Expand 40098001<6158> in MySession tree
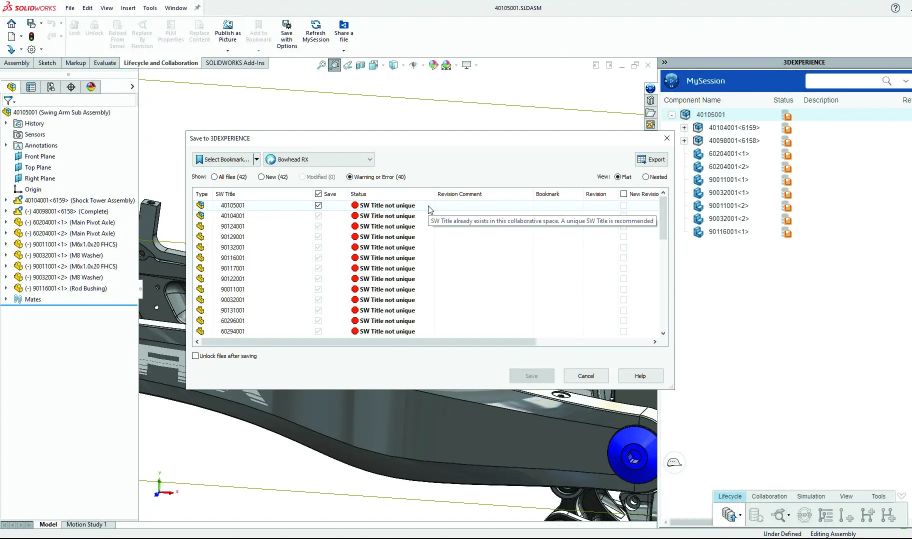Viewport: 912px width, 540px height. (685, 140)
